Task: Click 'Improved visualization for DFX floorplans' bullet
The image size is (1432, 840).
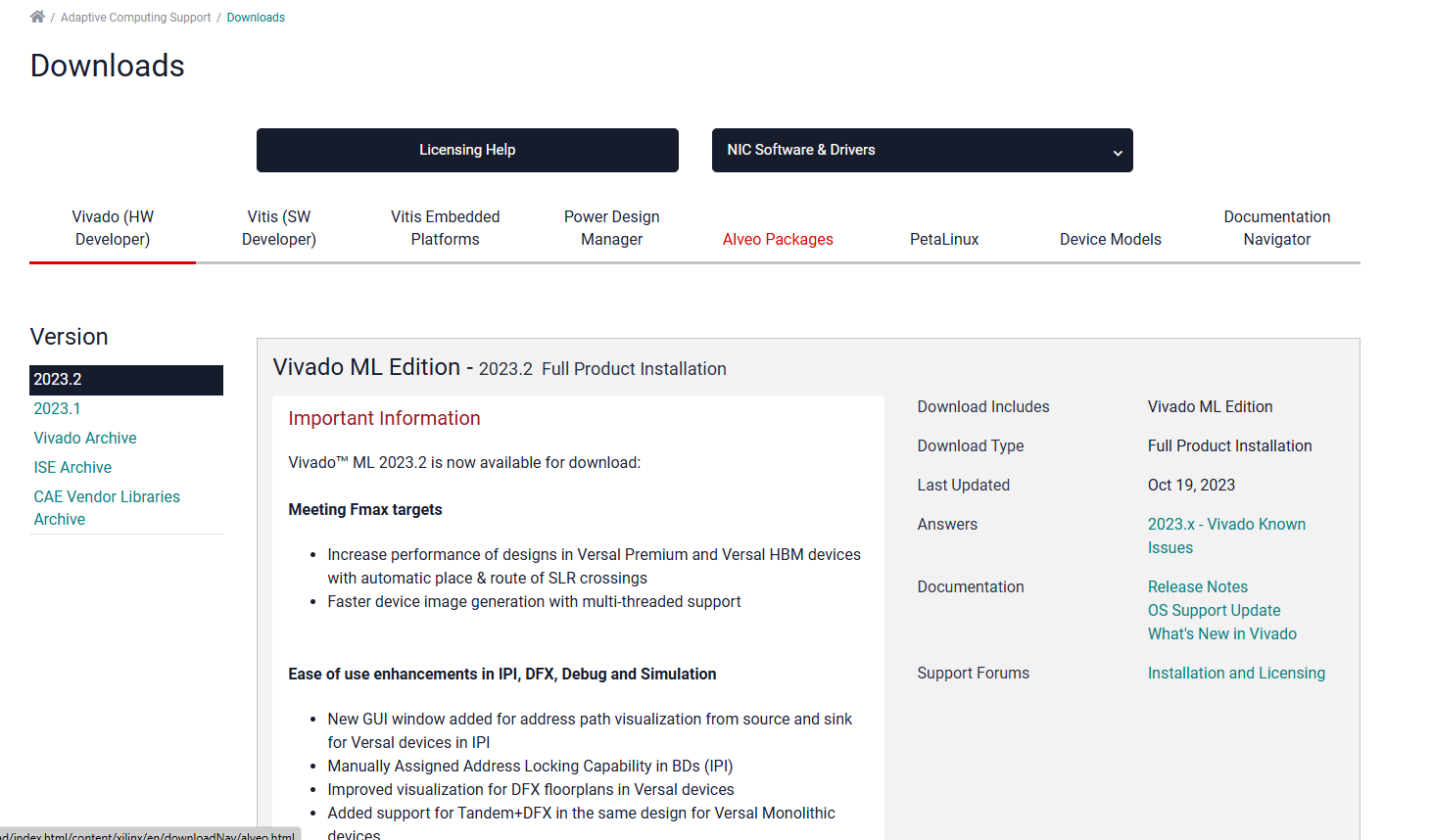Action: point(531,789)
